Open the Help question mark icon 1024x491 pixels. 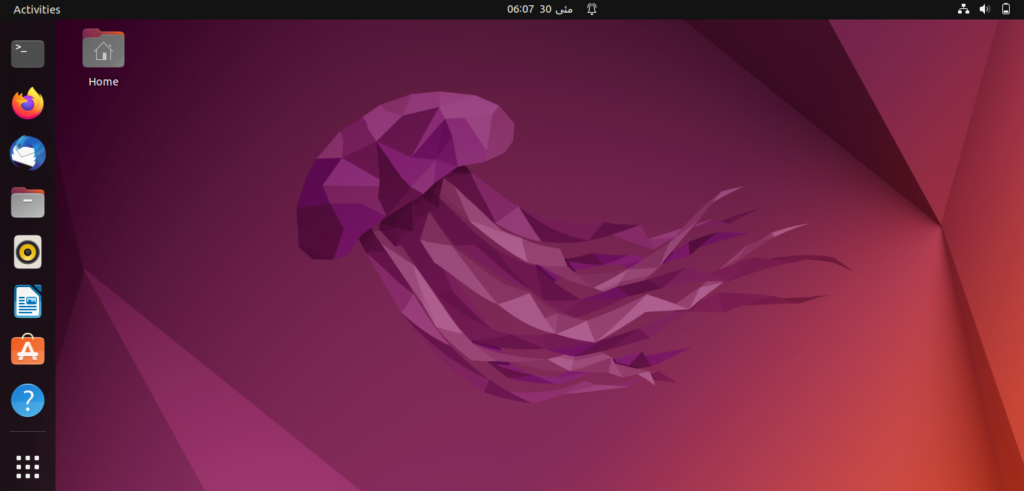[x=27, y=400]
